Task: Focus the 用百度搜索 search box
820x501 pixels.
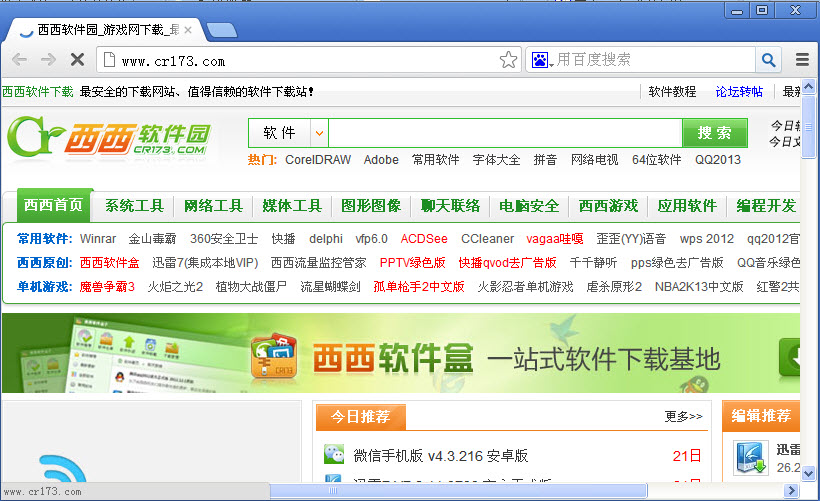Action: point(655,60)
